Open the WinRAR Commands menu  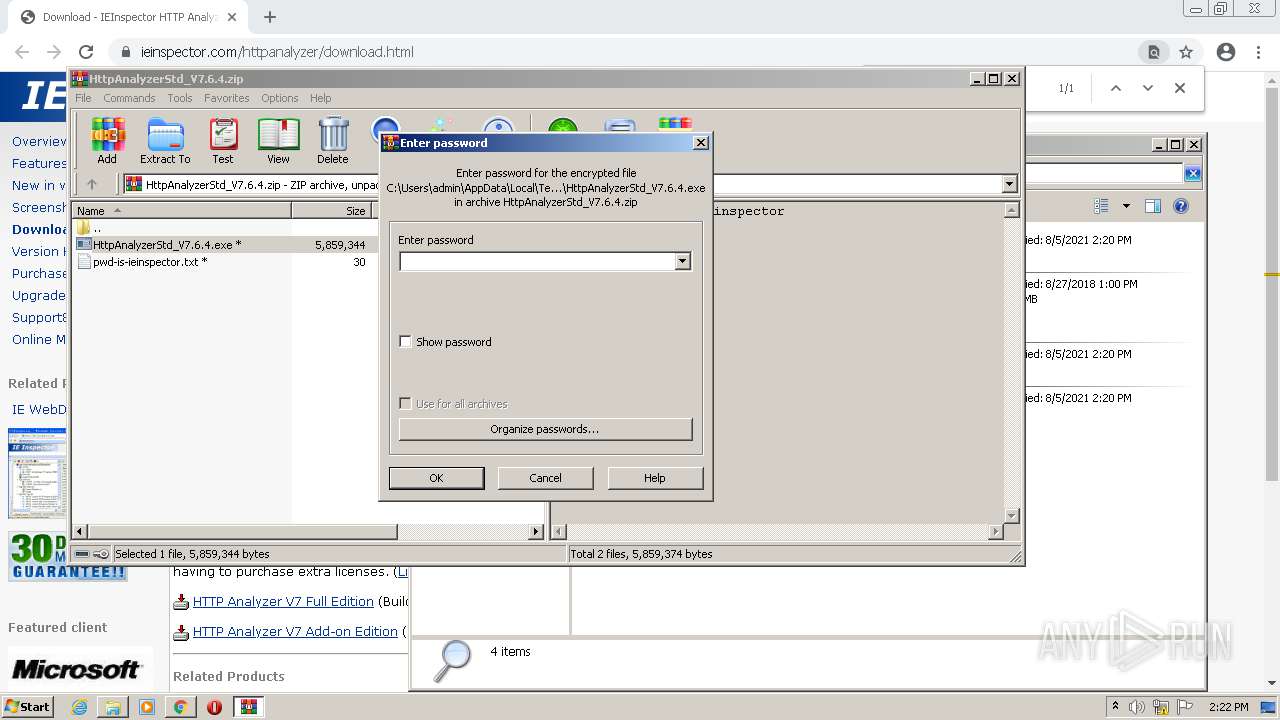pyautogui.click(x=129, y=98)
